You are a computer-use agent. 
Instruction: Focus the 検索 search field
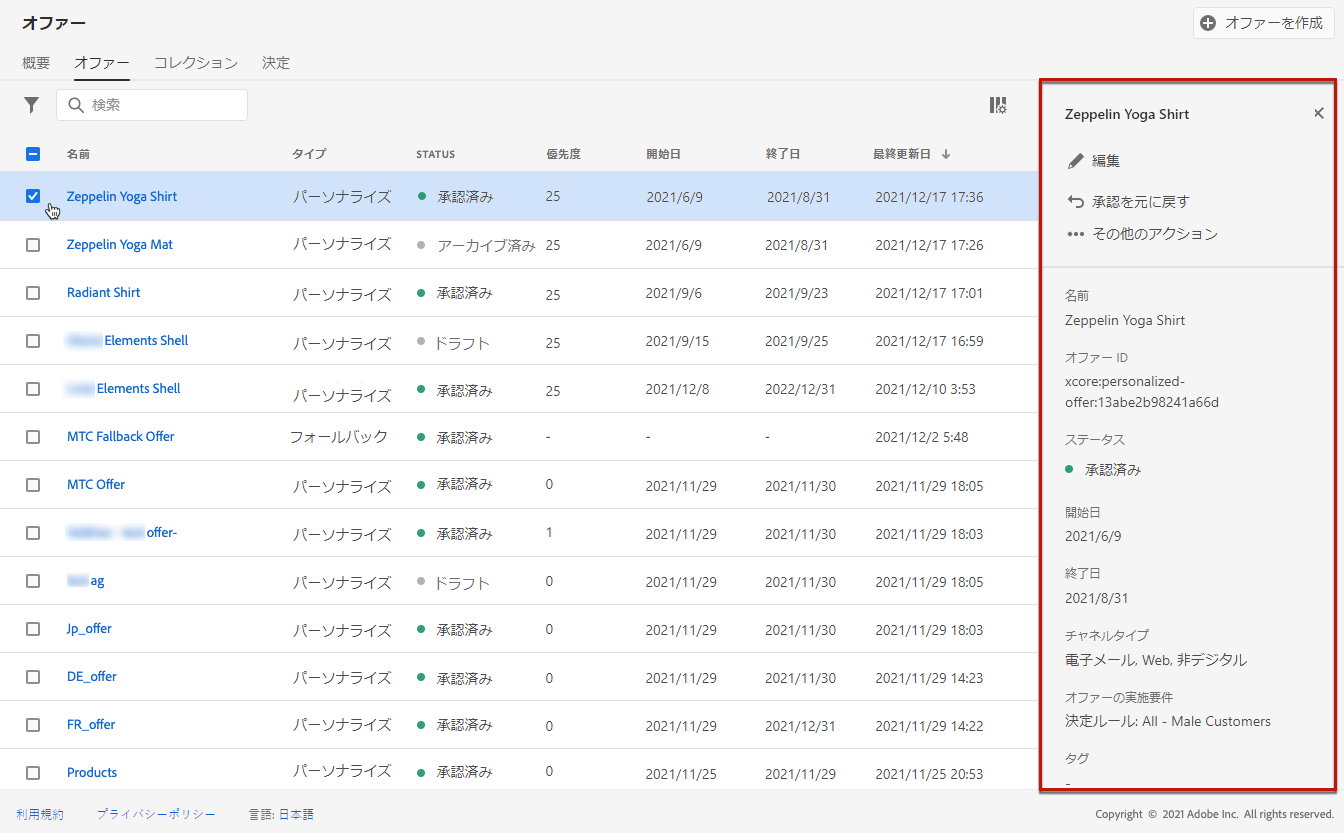[152, 105]
